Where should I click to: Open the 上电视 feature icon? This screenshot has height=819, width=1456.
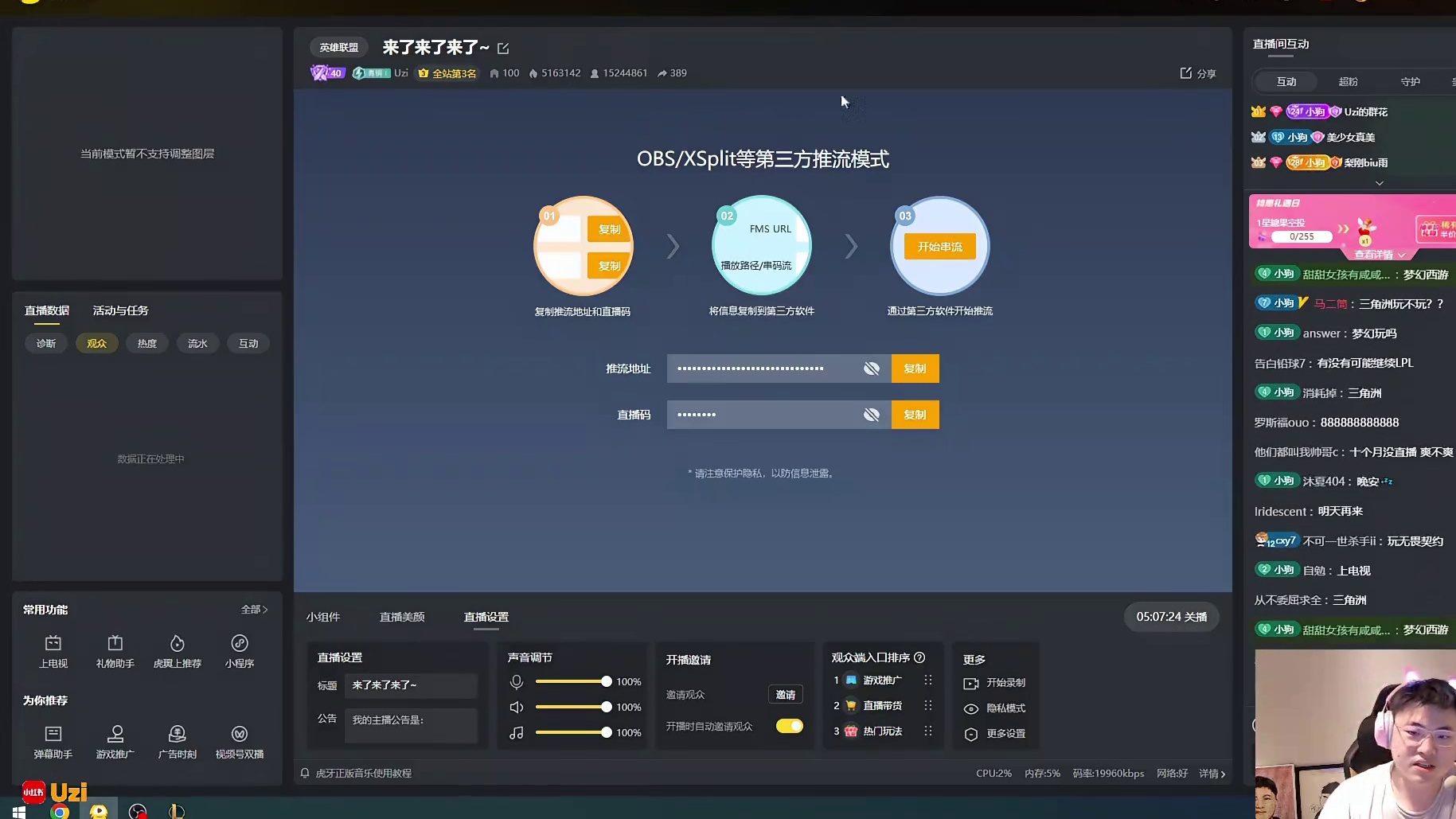pyautogui.click(x=53, y=643)
